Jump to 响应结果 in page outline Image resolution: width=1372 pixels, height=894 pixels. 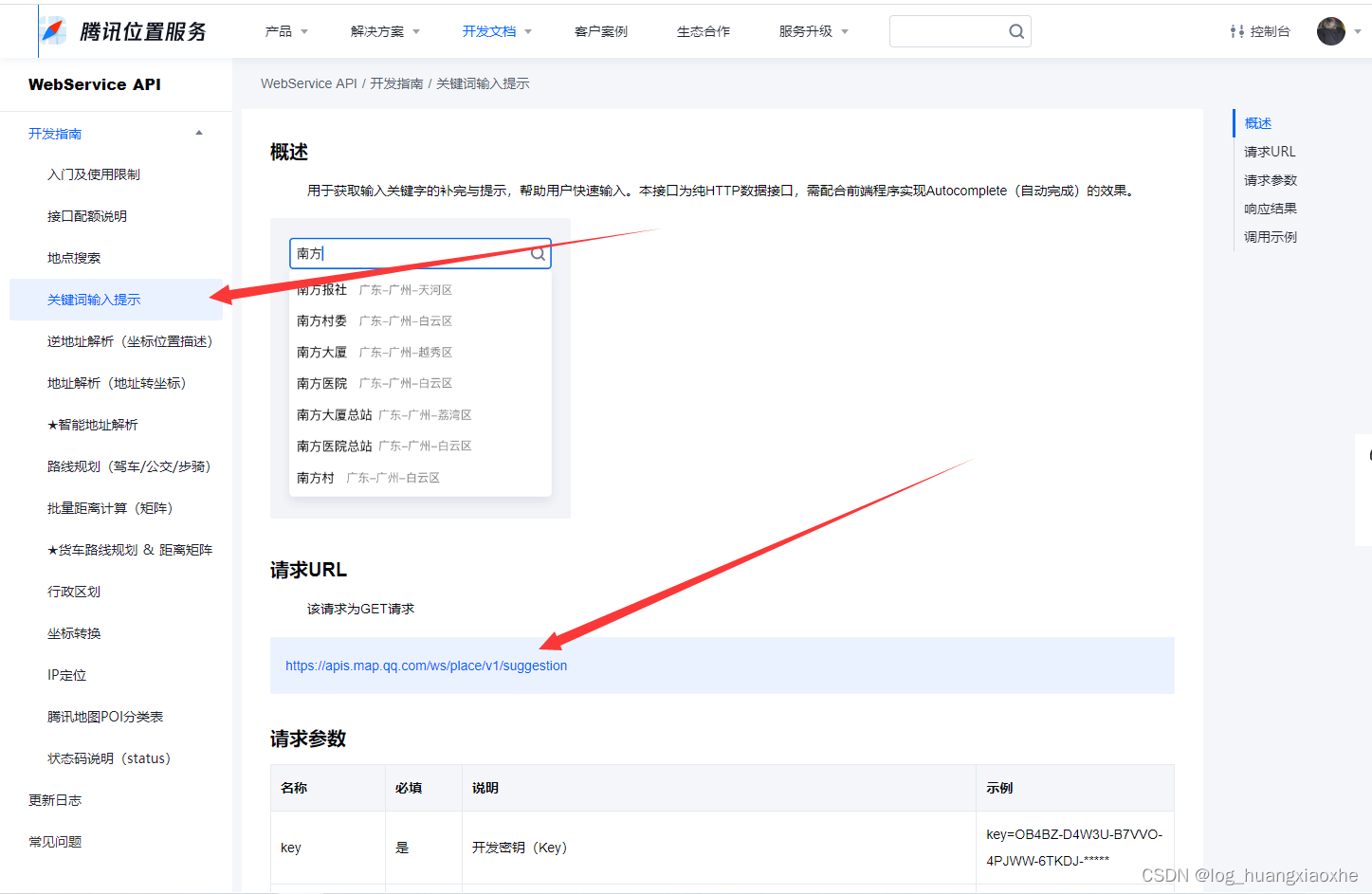pyautogui.click(x=1271, y=209)
